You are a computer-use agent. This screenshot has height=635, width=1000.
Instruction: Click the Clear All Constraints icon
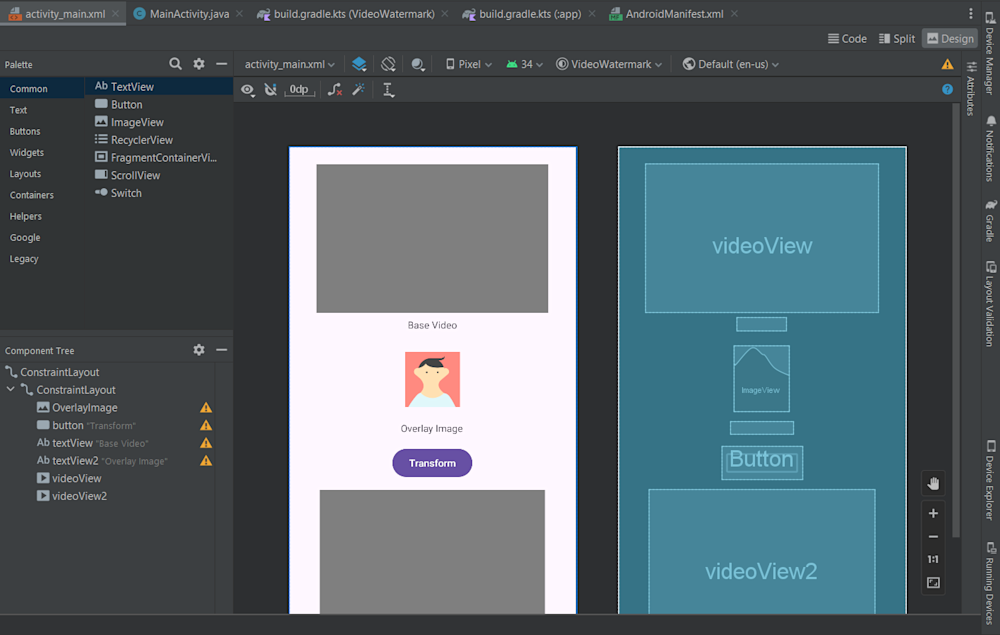pos(335,90)
